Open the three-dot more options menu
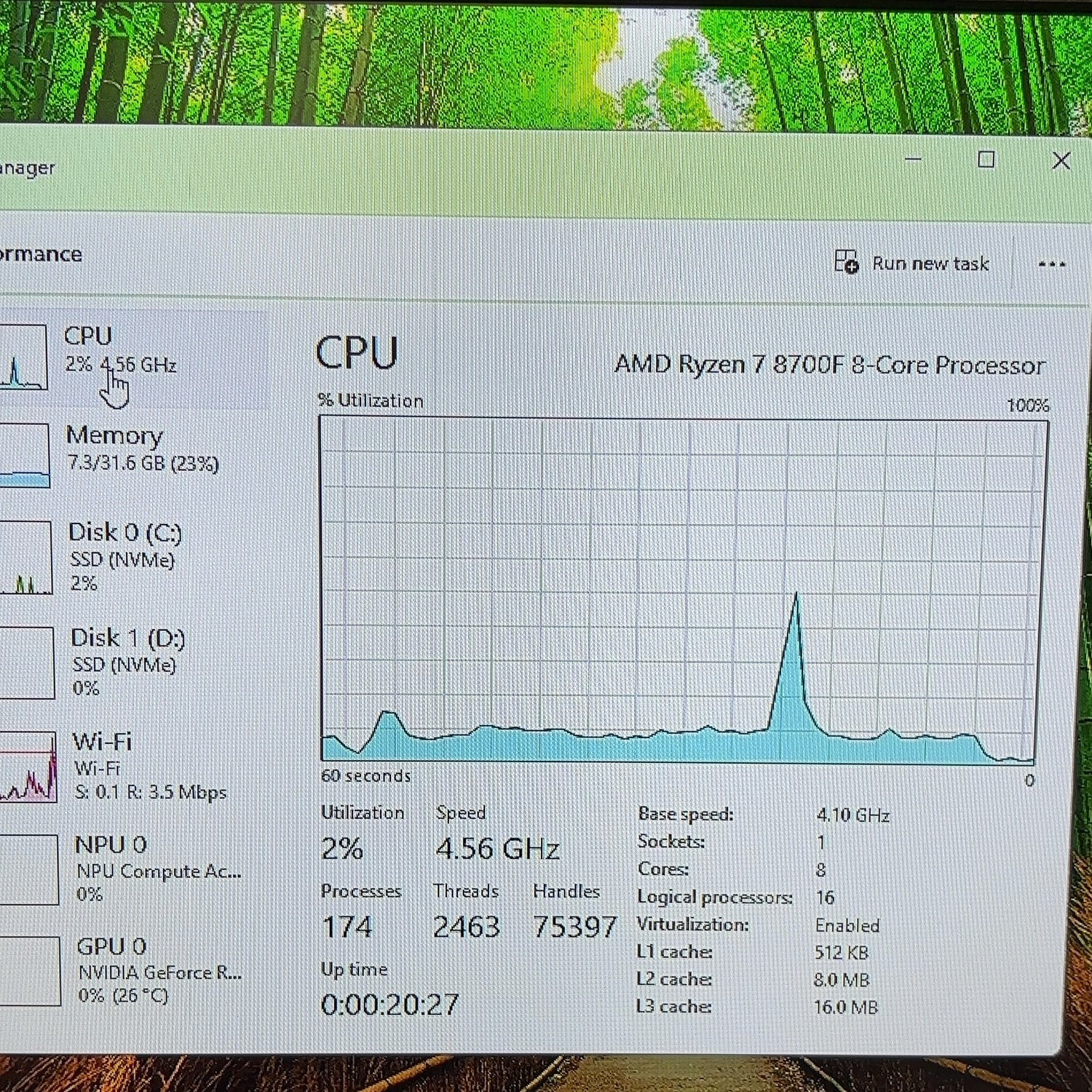Viewport: 1092px width, 1092px height. [1052, 264]
